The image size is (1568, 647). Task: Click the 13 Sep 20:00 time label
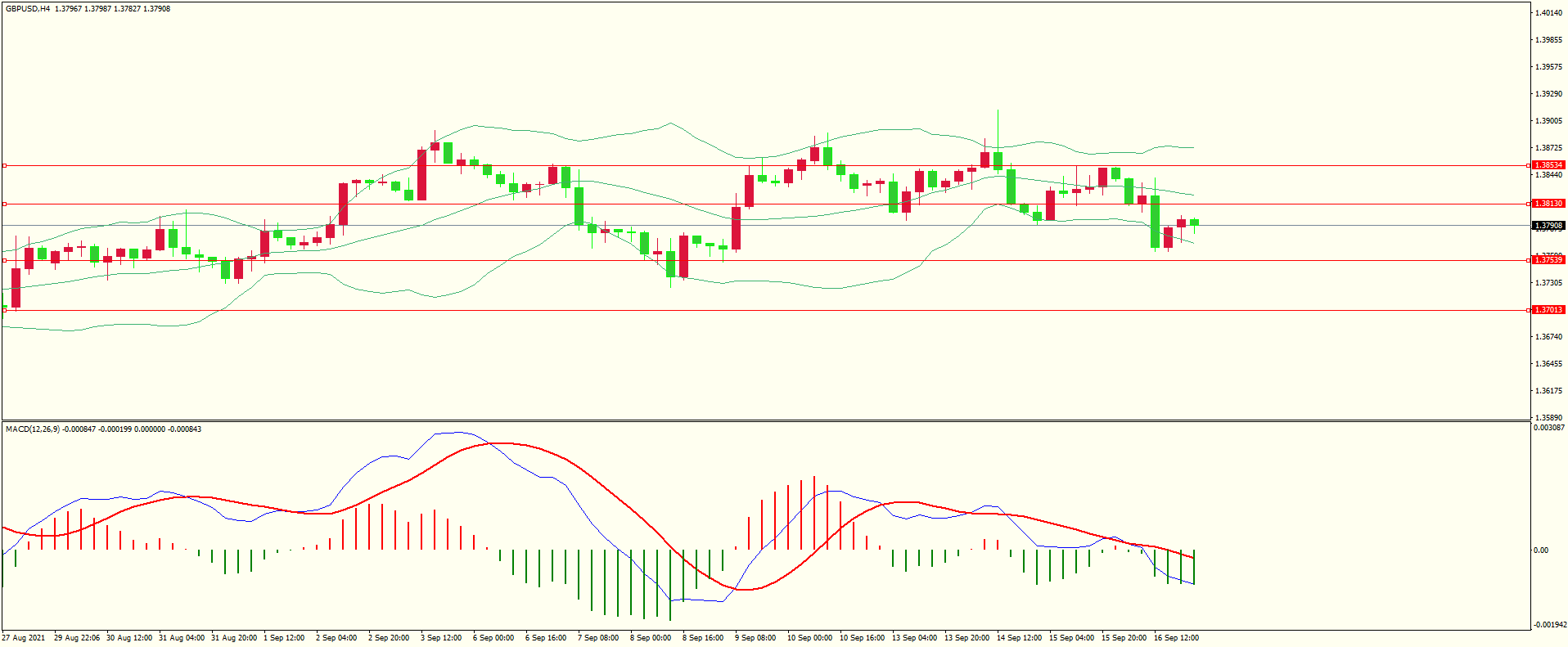[967, 638]
